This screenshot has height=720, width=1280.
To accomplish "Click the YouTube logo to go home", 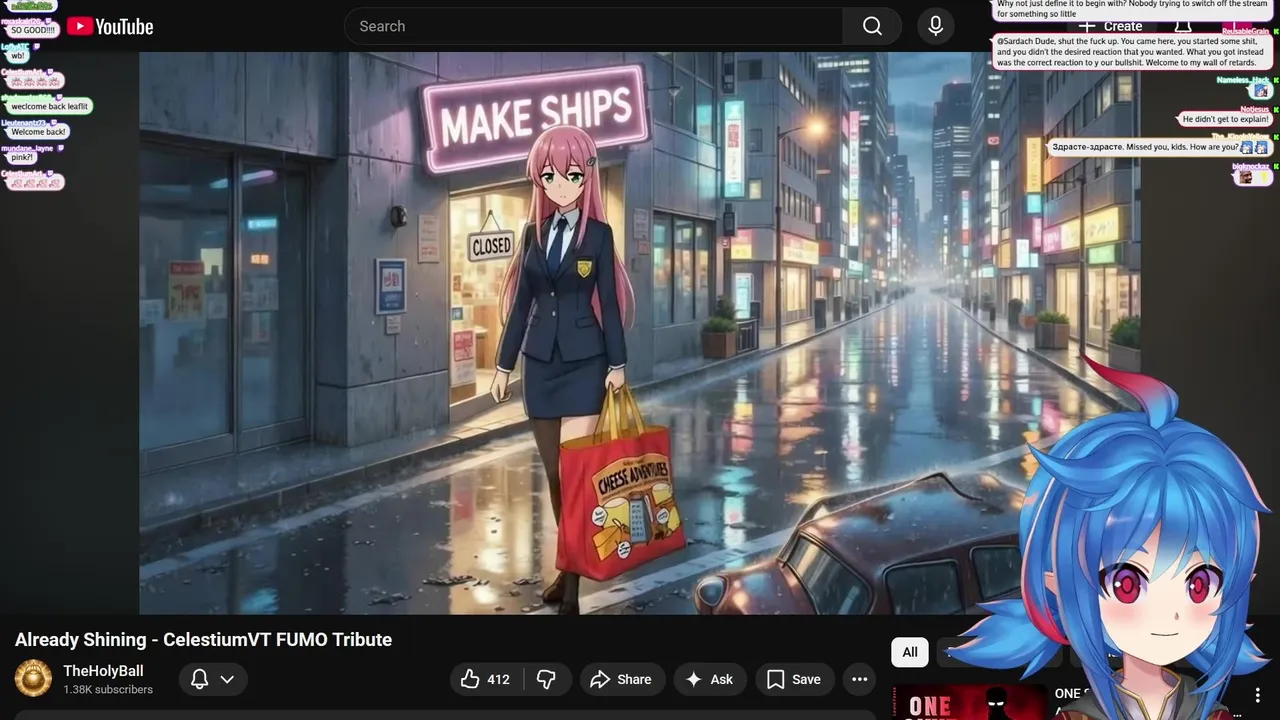I will (111, 27).
